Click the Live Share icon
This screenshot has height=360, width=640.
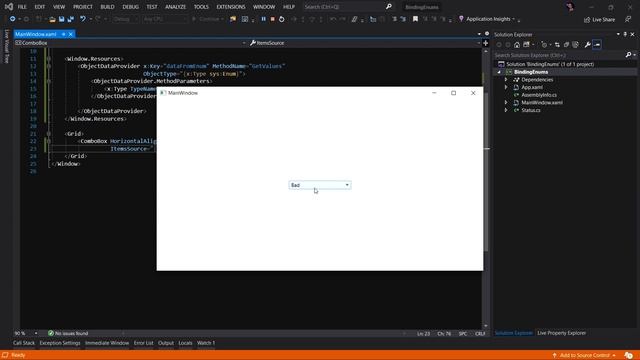pyautogui.click(x=587, y=20)
